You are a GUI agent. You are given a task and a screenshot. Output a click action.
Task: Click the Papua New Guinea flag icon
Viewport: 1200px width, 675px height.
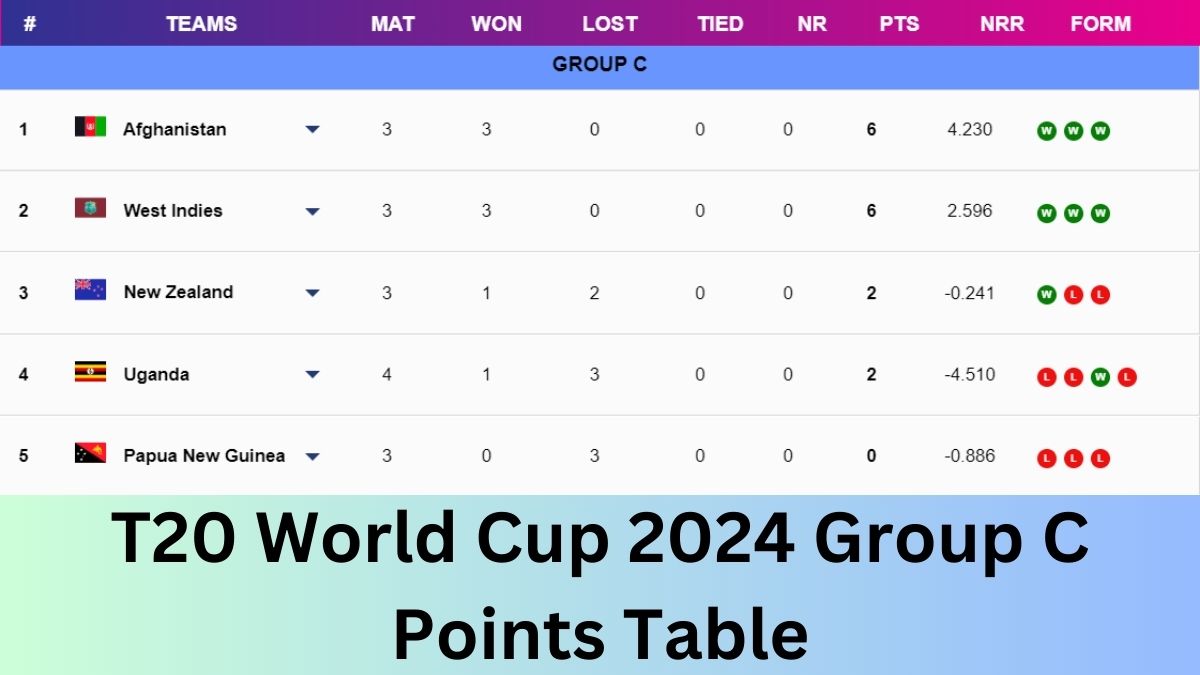point(90,454)
